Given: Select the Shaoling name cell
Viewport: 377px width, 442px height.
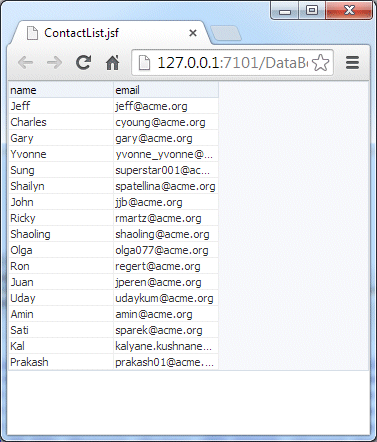Looking at the screenshot, I should 61,234.
